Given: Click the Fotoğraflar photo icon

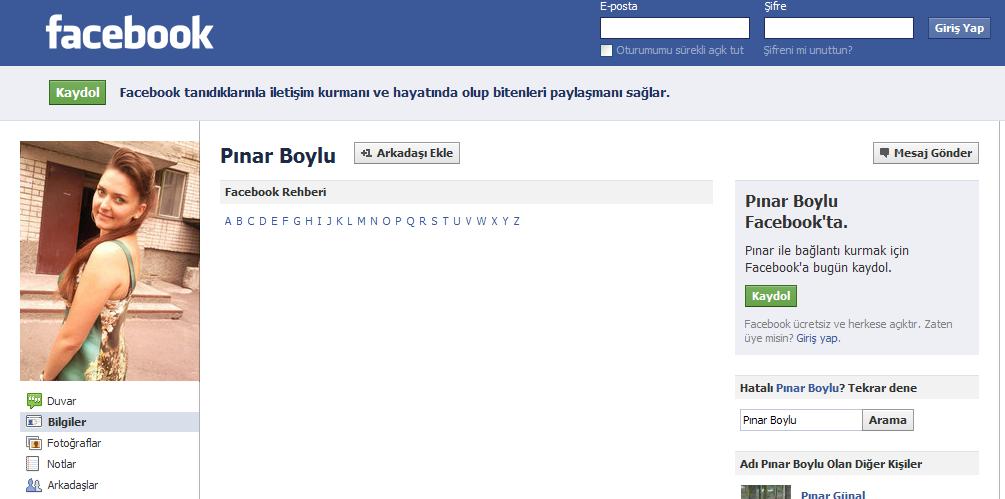Looking at the screenshot, I should 34,443.
